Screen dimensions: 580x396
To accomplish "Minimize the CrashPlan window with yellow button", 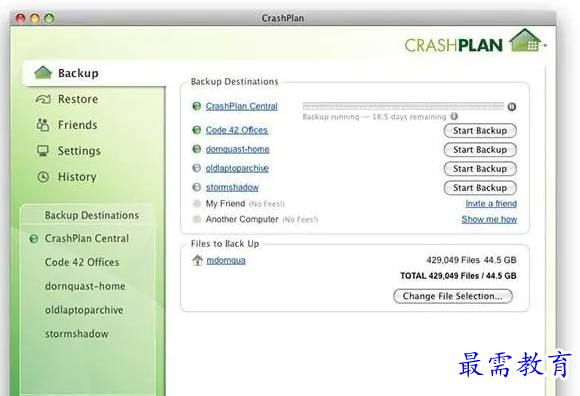I will pyautogui.click(x=35, y=18).
